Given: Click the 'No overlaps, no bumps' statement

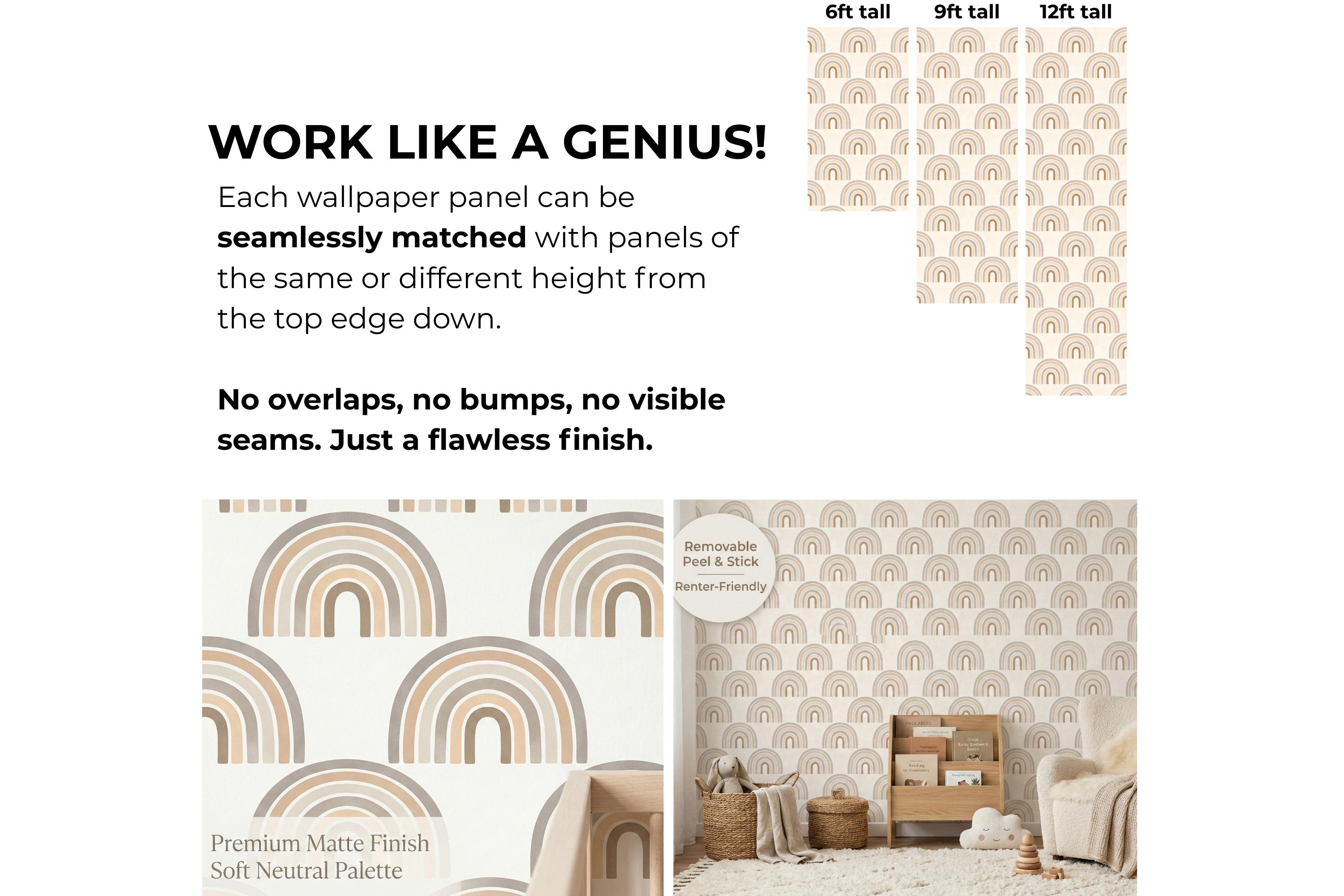Looking at the screenshot, I should (471, 419).
